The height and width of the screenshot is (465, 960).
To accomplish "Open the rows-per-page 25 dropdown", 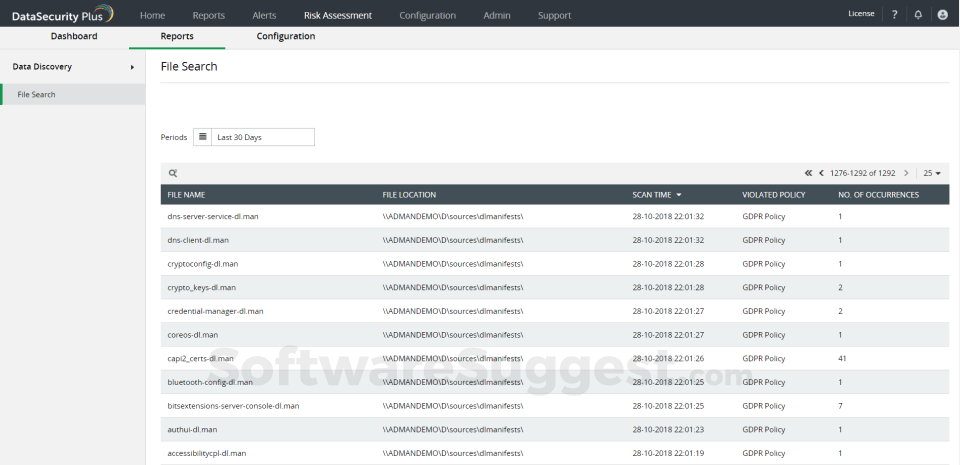I will click(x=932, y=173).
